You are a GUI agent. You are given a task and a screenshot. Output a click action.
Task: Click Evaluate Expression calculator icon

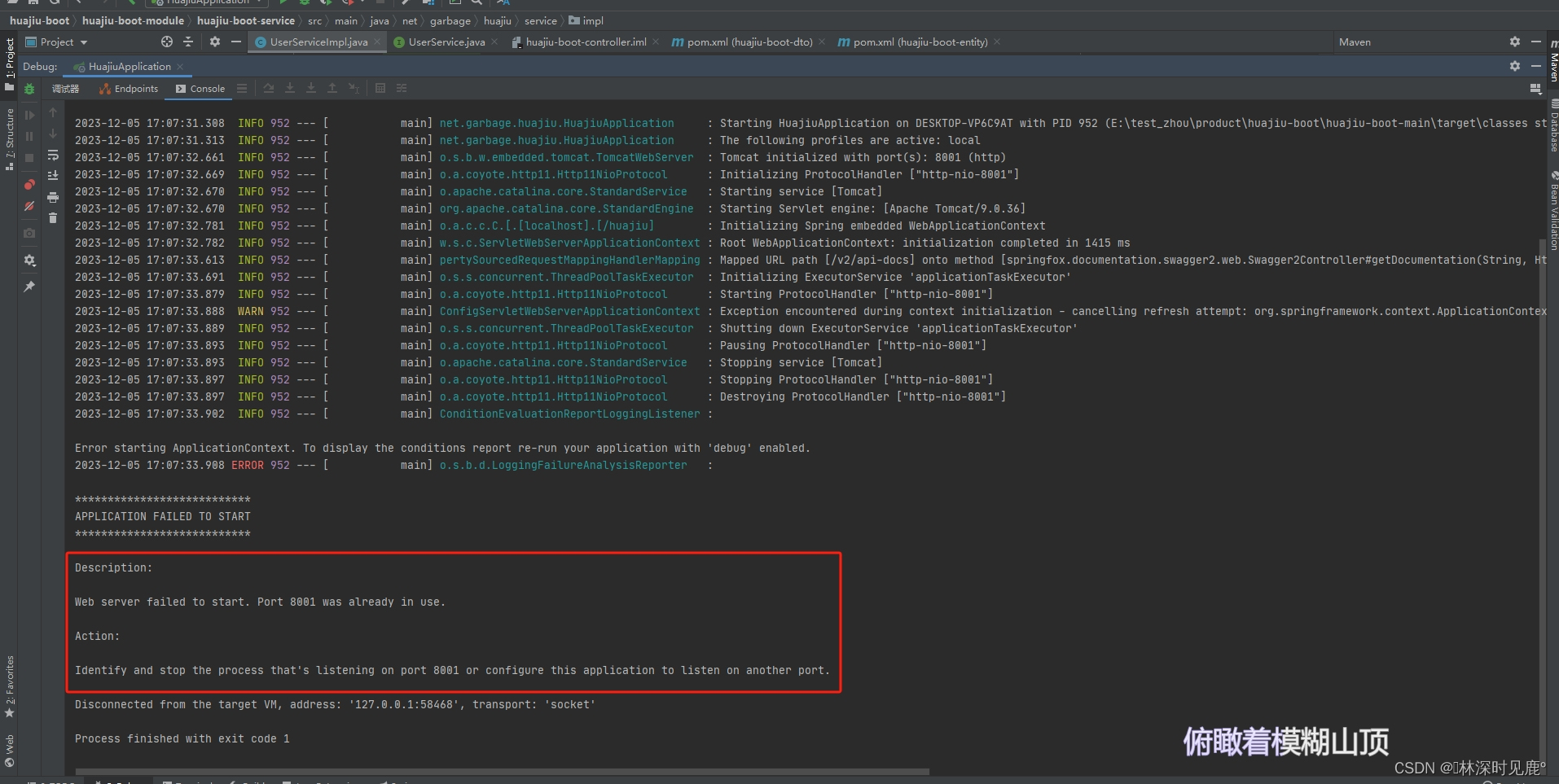(380, 88)
